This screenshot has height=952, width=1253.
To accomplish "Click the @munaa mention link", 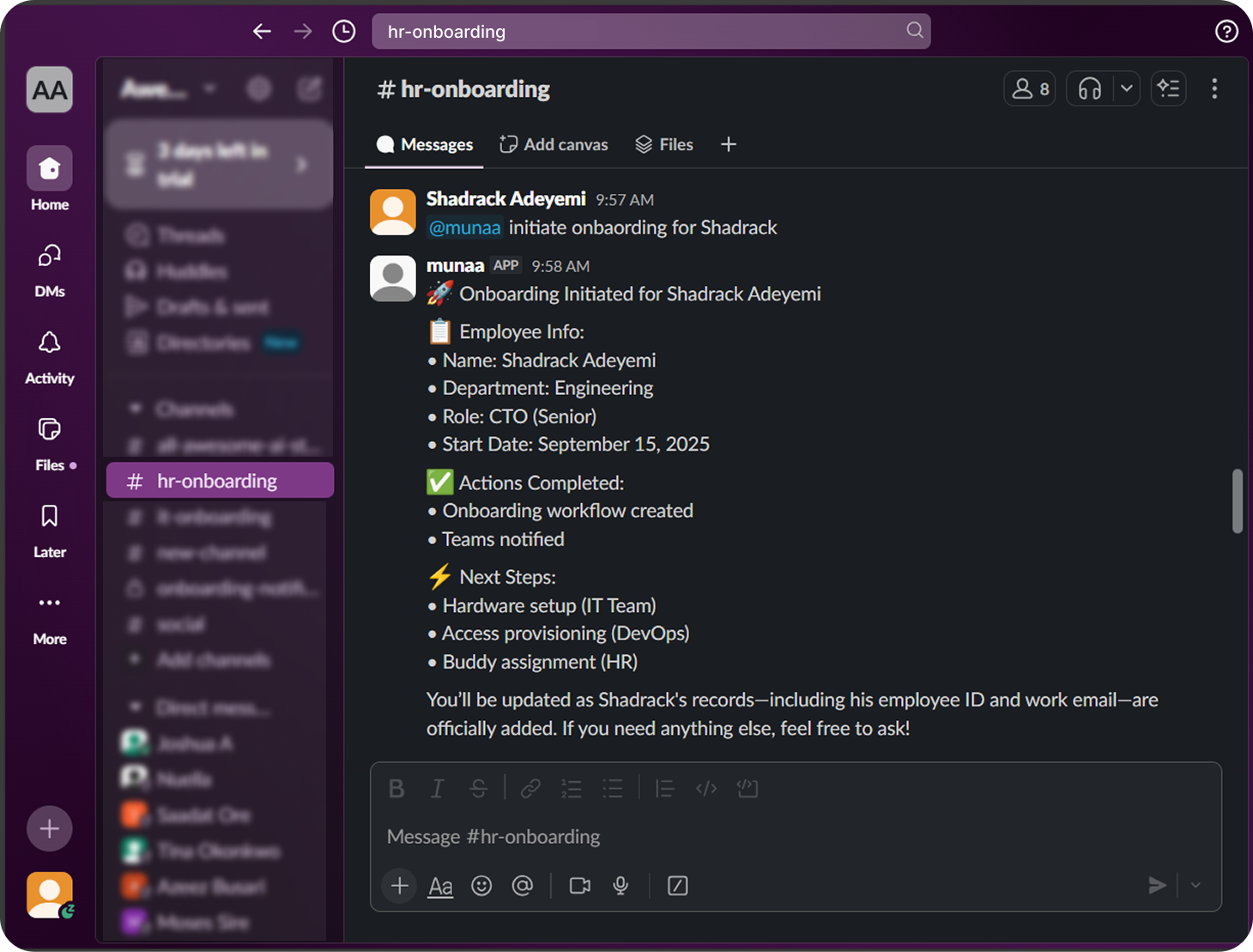I will pos(464,227).
